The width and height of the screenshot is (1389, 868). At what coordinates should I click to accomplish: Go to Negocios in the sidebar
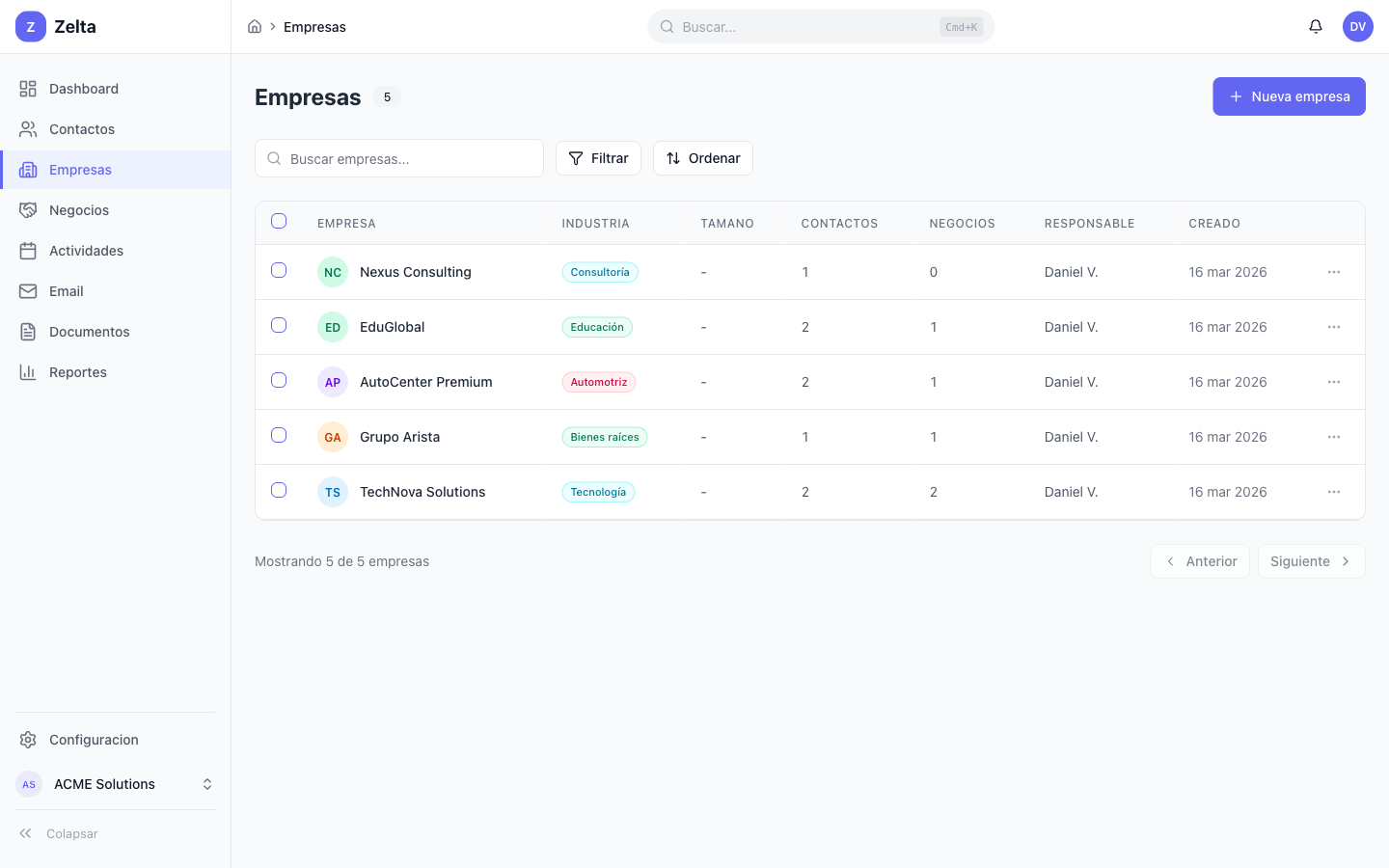tap(79, 210)
